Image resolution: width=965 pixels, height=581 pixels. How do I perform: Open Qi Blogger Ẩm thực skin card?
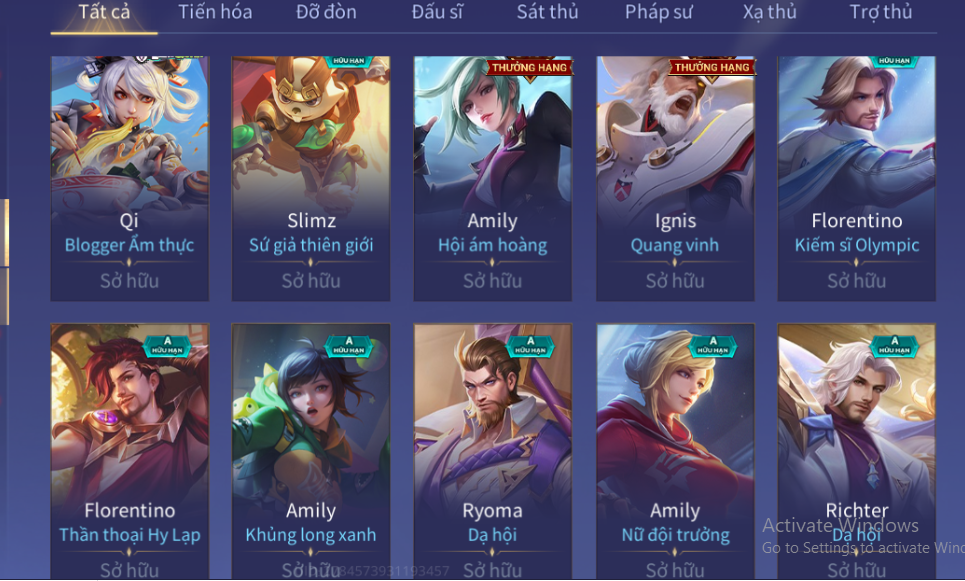click(129, 178)
